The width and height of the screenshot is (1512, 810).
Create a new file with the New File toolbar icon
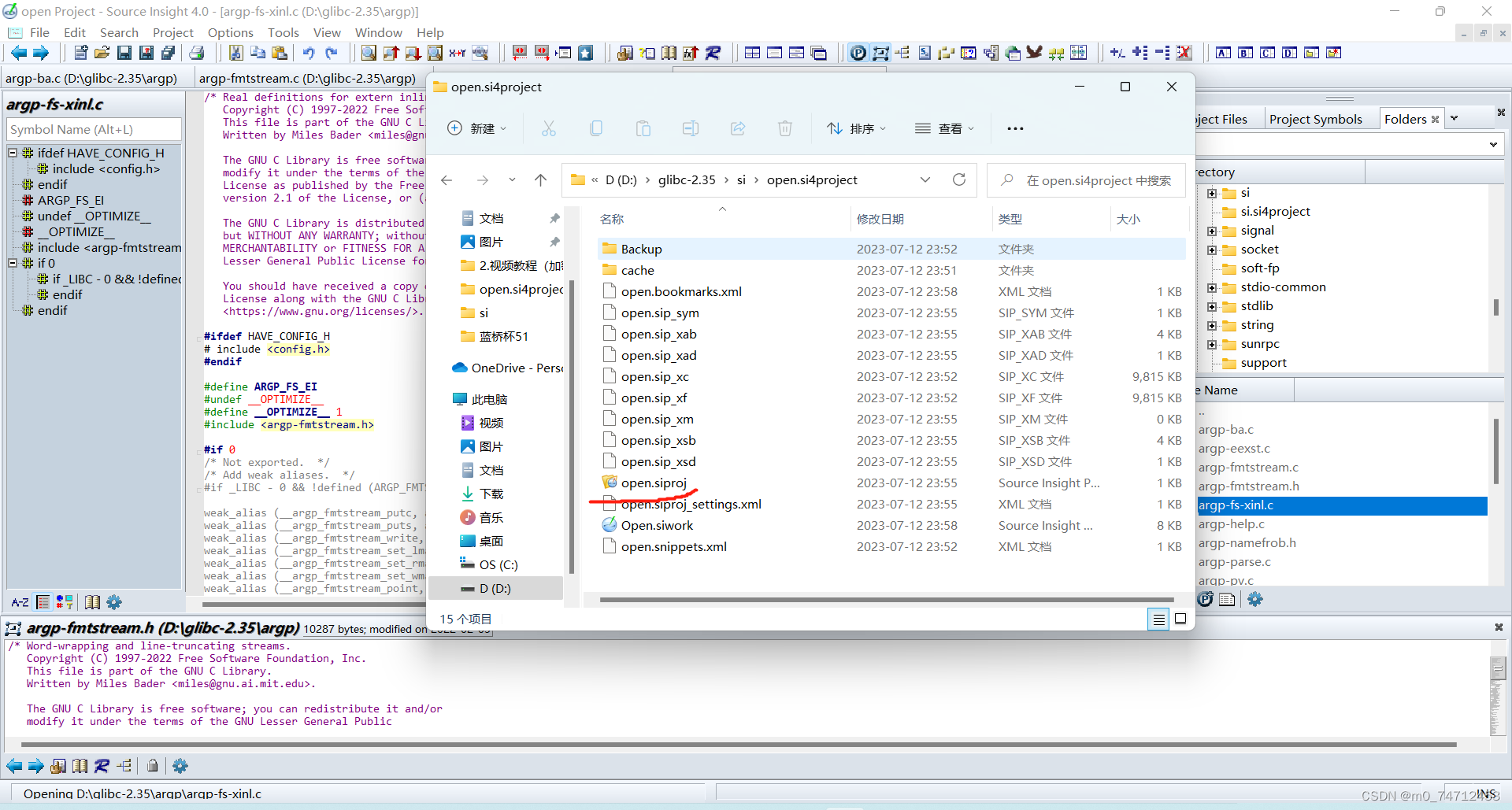click(80, 53)
